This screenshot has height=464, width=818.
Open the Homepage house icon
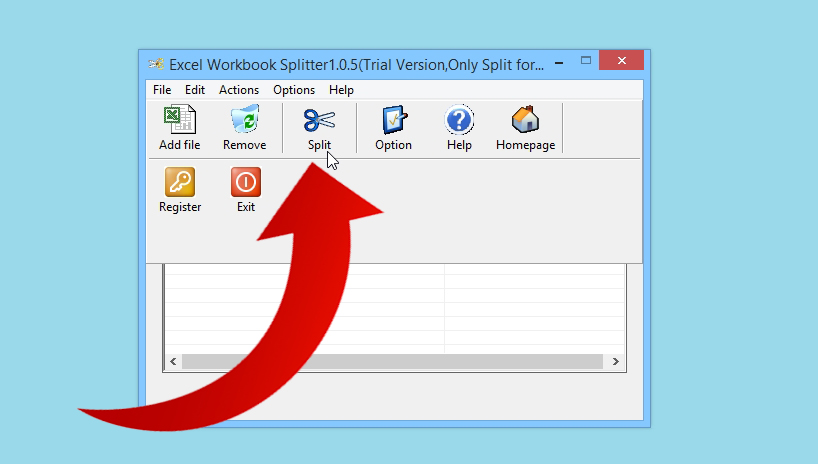point(525,120)
